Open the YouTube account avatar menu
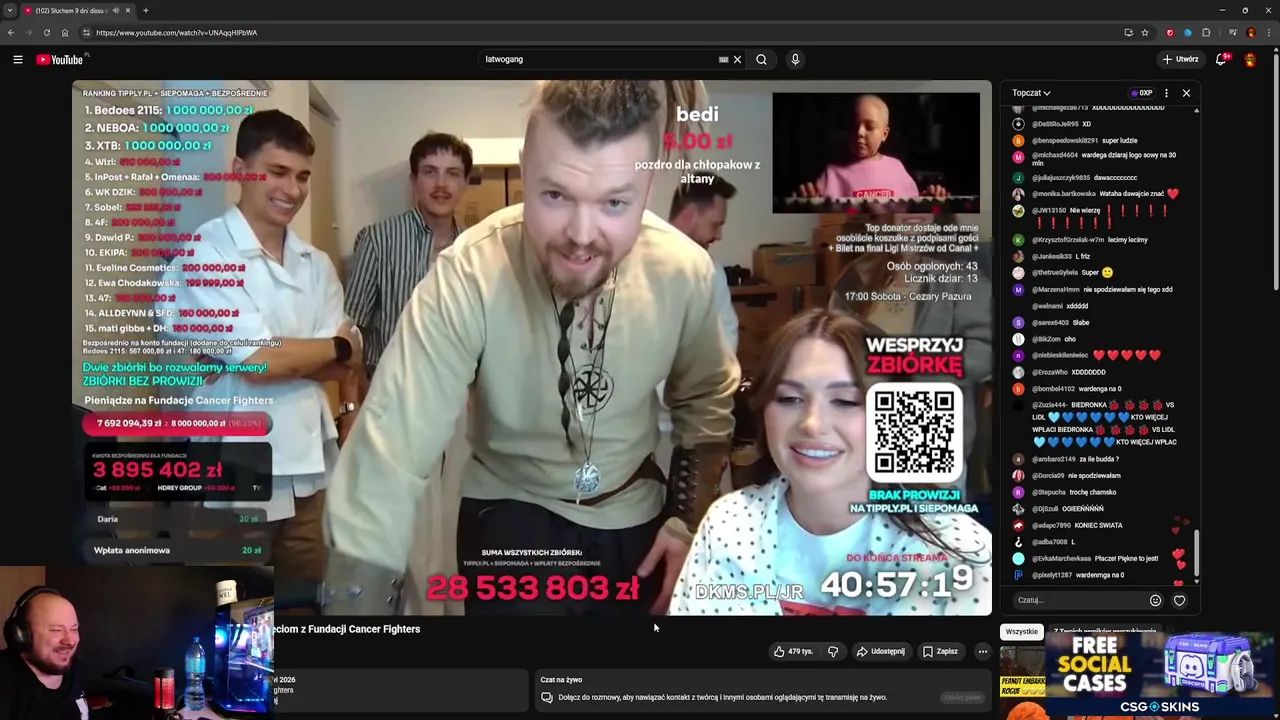The image size is (1280, 720). (1250, 59)
